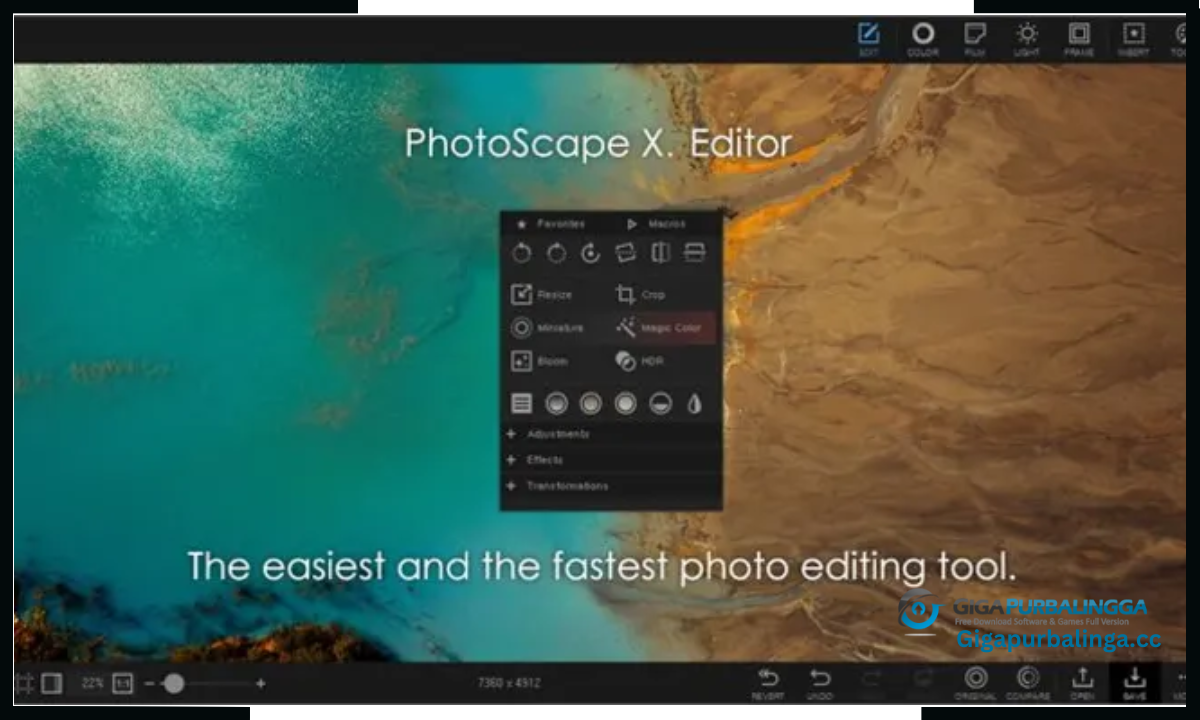Zoom in with the plus button
This screenshot has width=1200, height=720.
261,684
